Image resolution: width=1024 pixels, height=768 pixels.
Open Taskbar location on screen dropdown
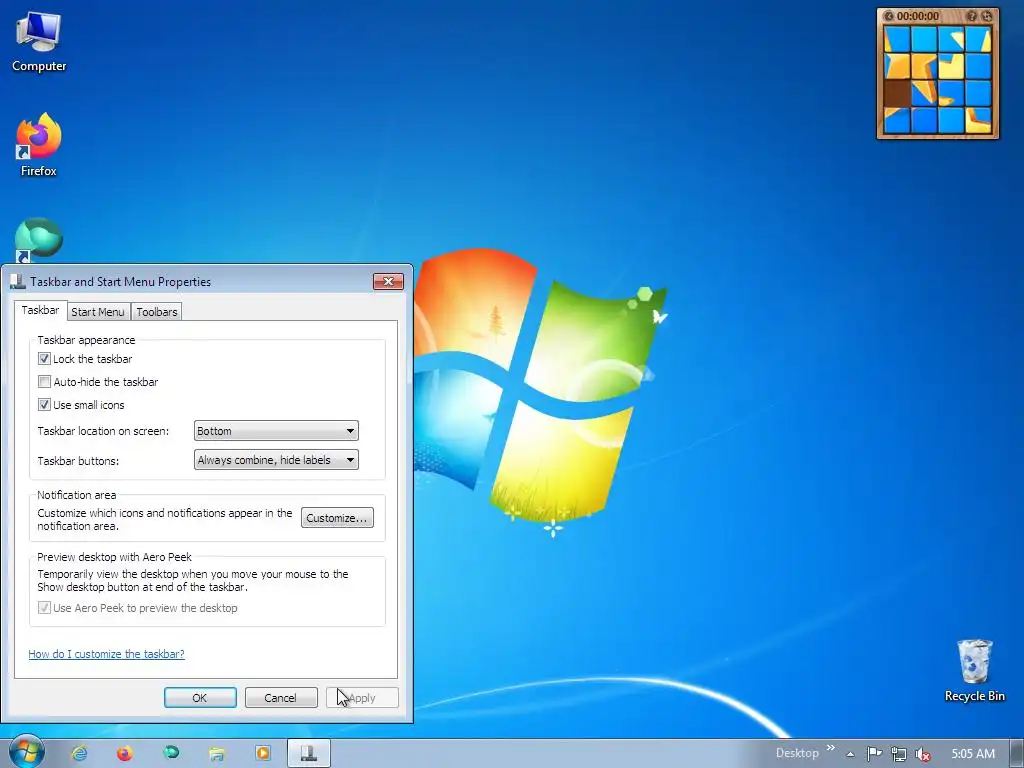(x=276, y=430)
